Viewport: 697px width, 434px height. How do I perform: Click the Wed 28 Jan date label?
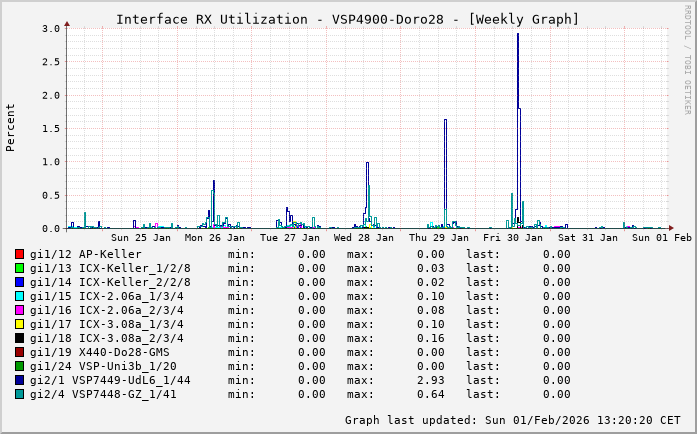coord(364,238)
